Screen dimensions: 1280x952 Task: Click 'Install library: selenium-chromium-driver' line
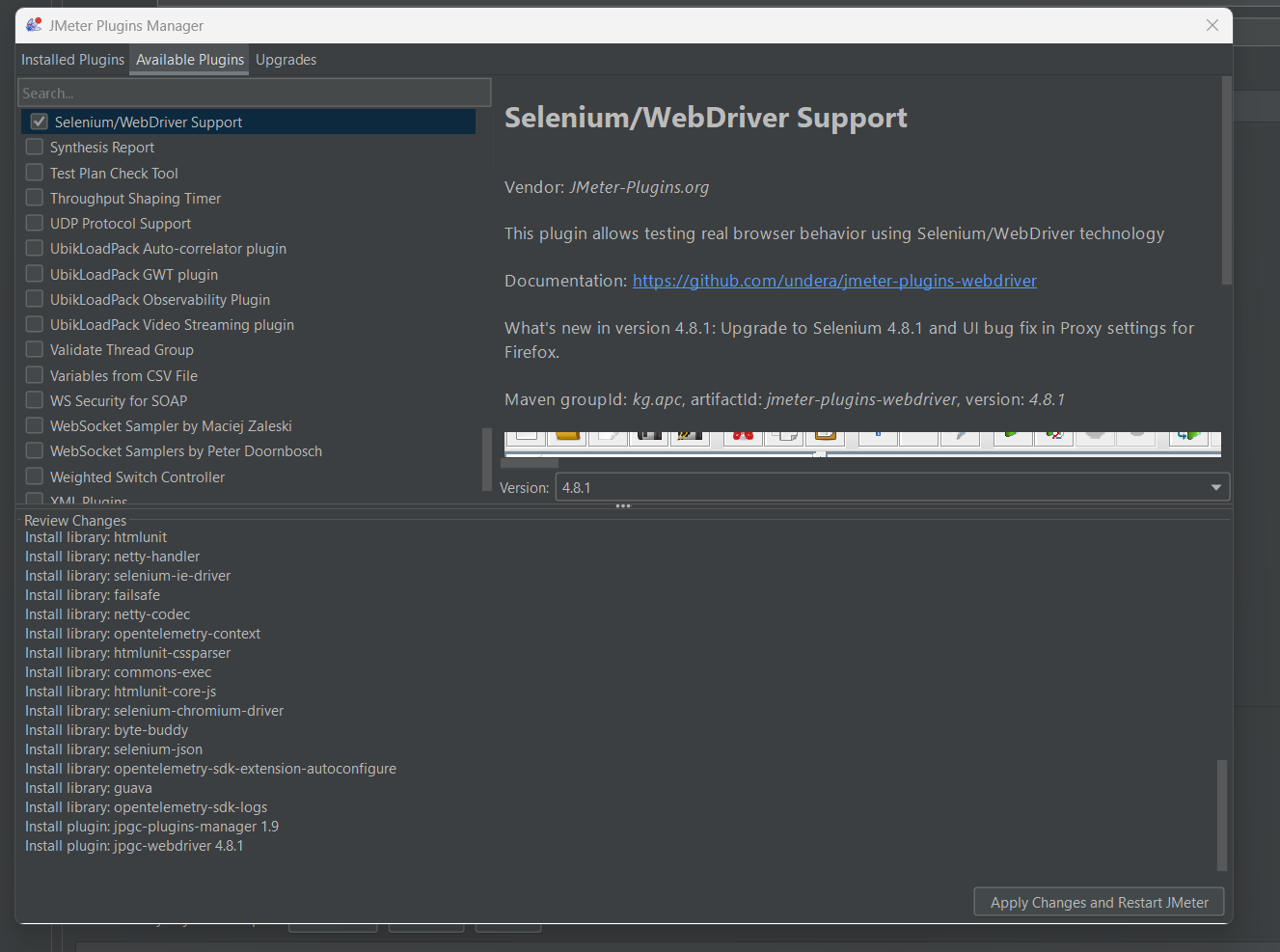(154, 711)
